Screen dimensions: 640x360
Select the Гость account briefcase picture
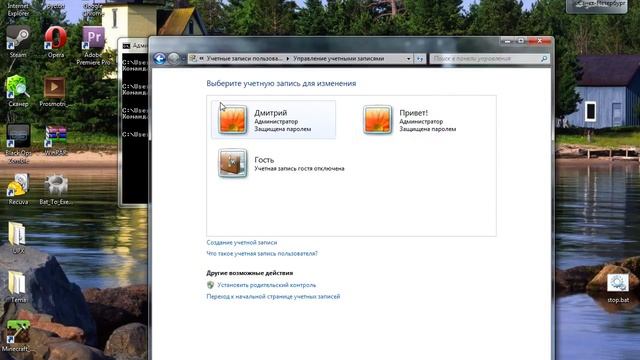click(x=232, y=163)
